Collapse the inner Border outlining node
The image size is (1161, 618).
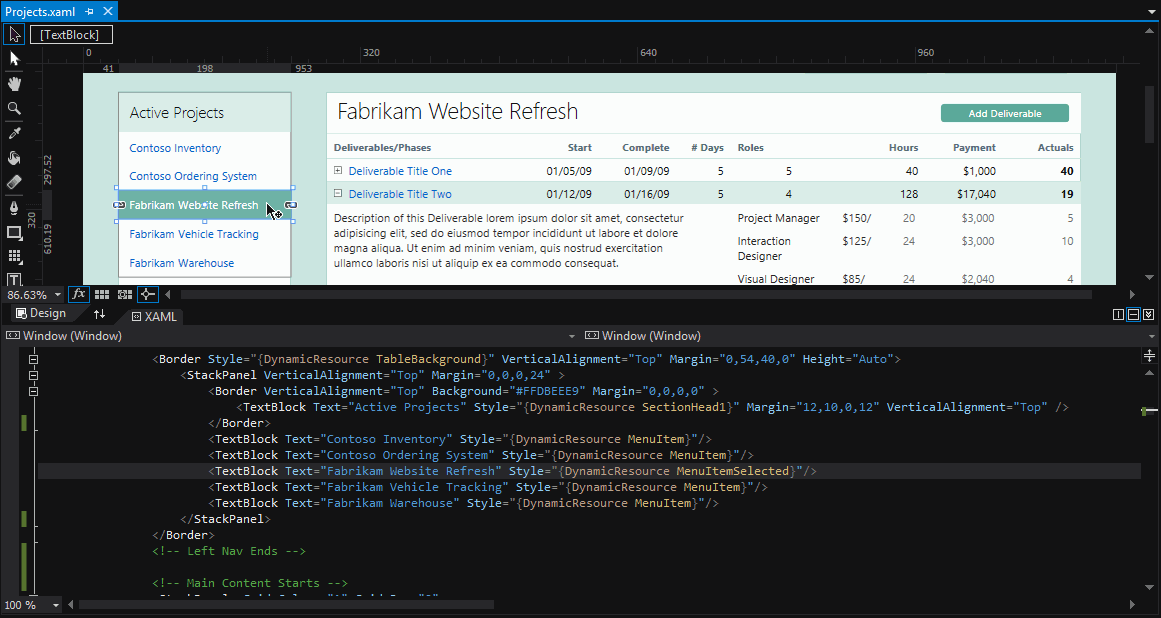[33, 392]
